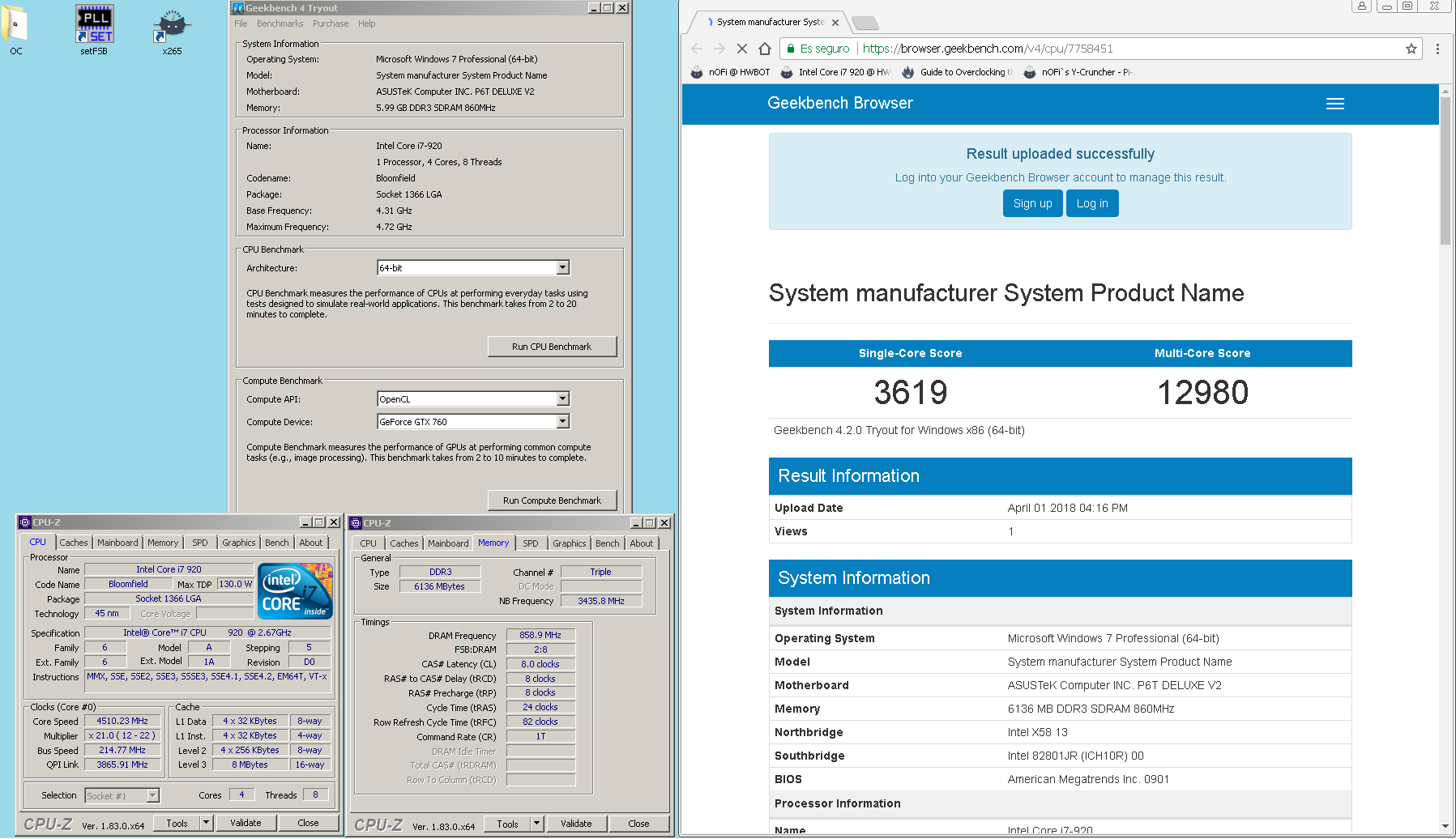Click the single-core score 3619
Screen dimensions: 1456x839
911,393
